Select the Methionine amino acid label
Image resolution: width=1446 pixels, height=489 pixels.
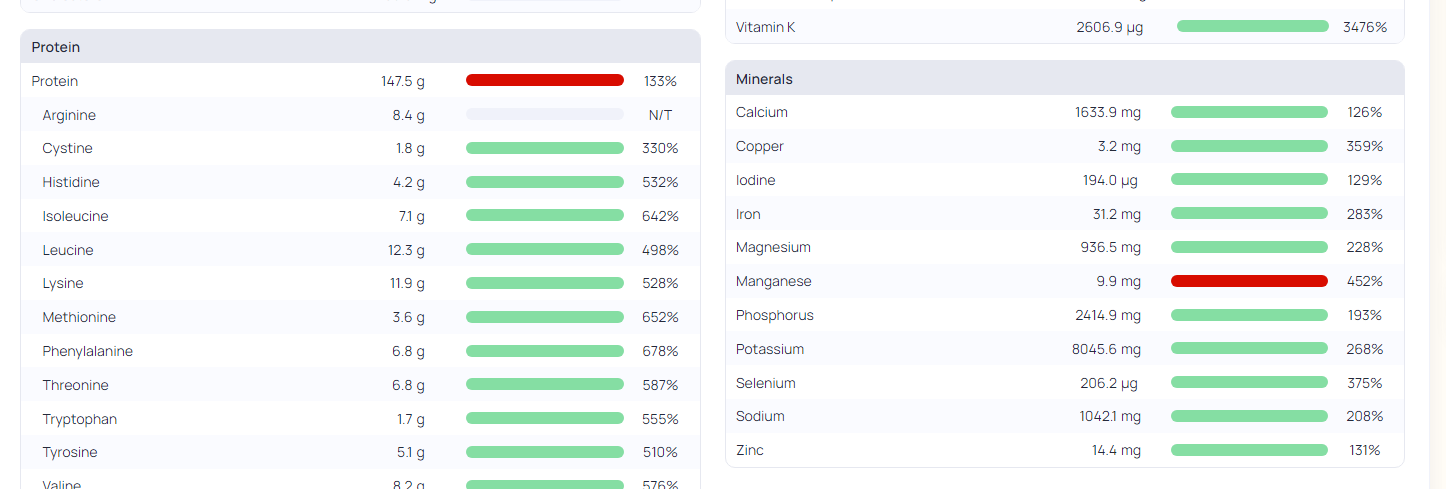(x=79, y=317)
